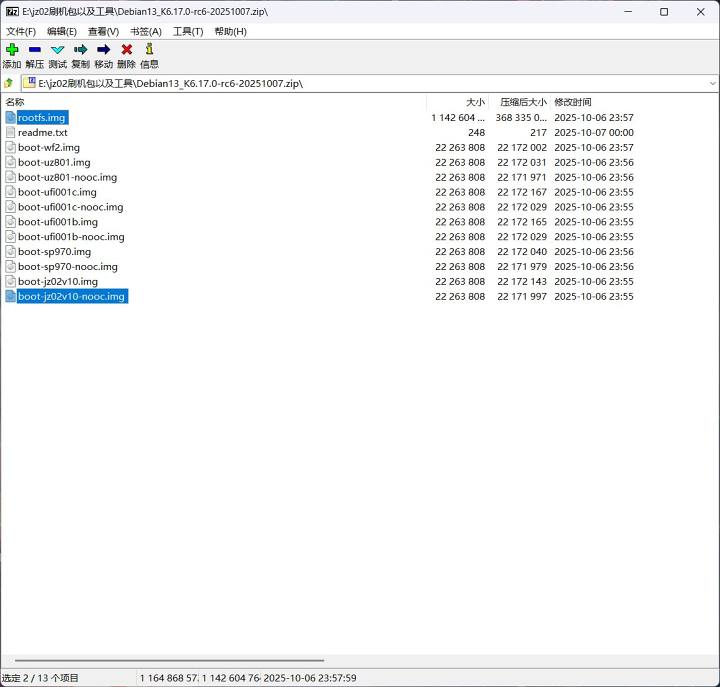Select the file name readme.txt

[43, 133]
